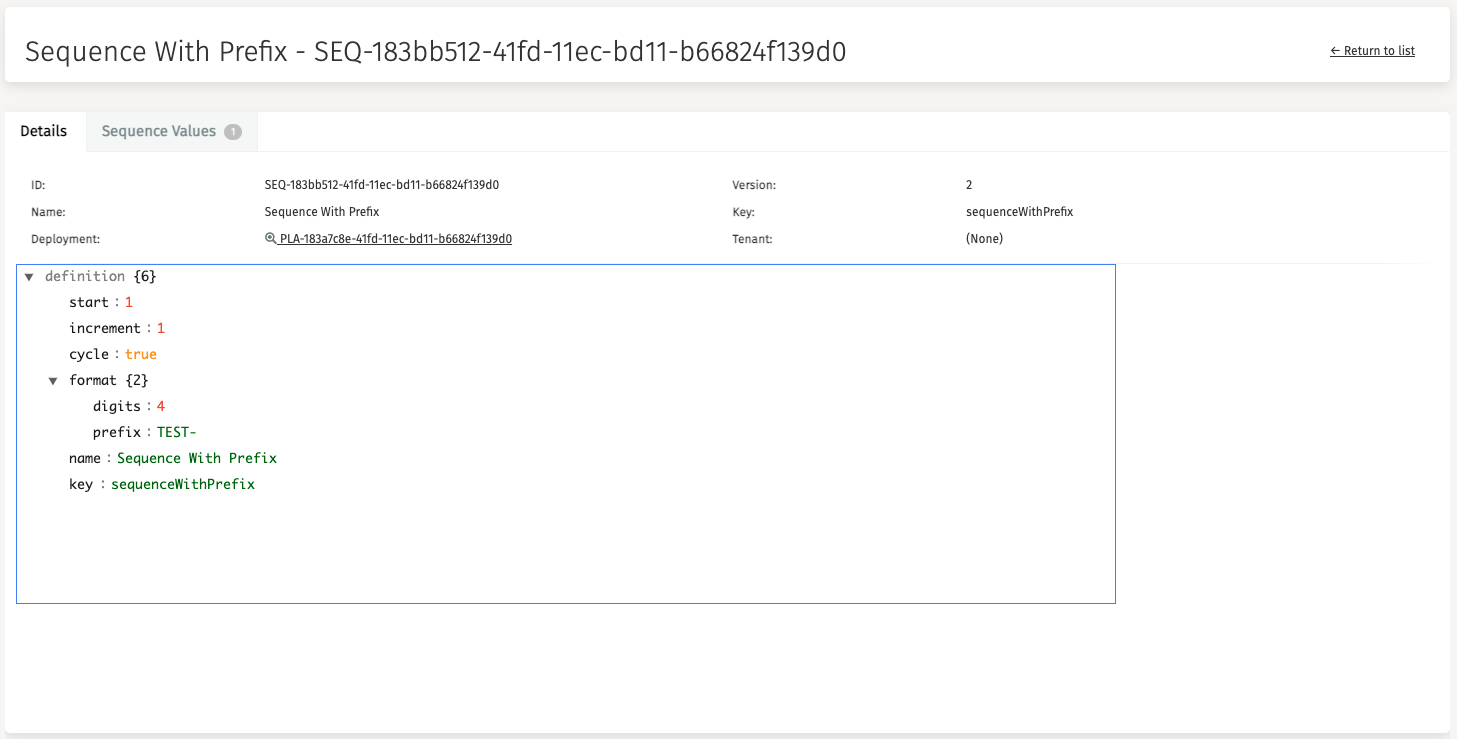The width and height of the screenshot is (1457, 739).
Task: Click the increment value 1
Action: pos(160,328)
